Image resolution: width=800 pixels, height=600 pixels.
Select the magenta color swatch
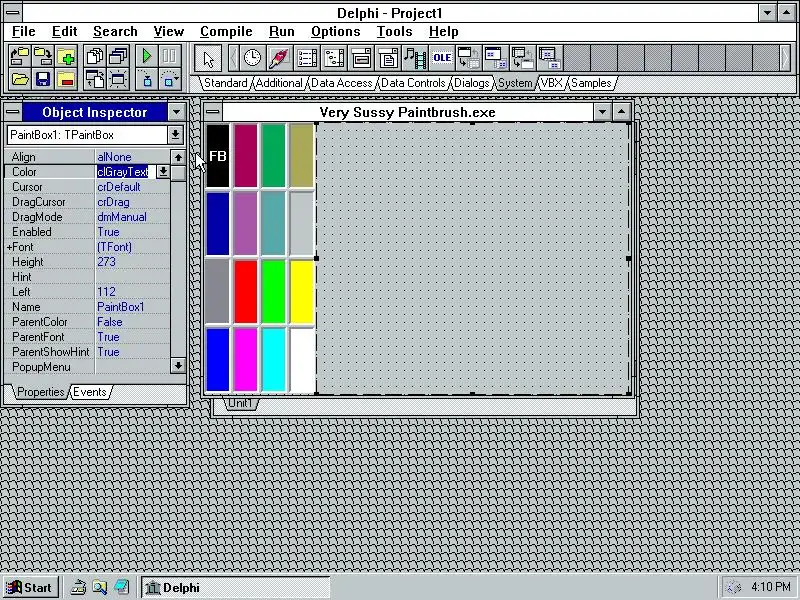pos(245,360)
